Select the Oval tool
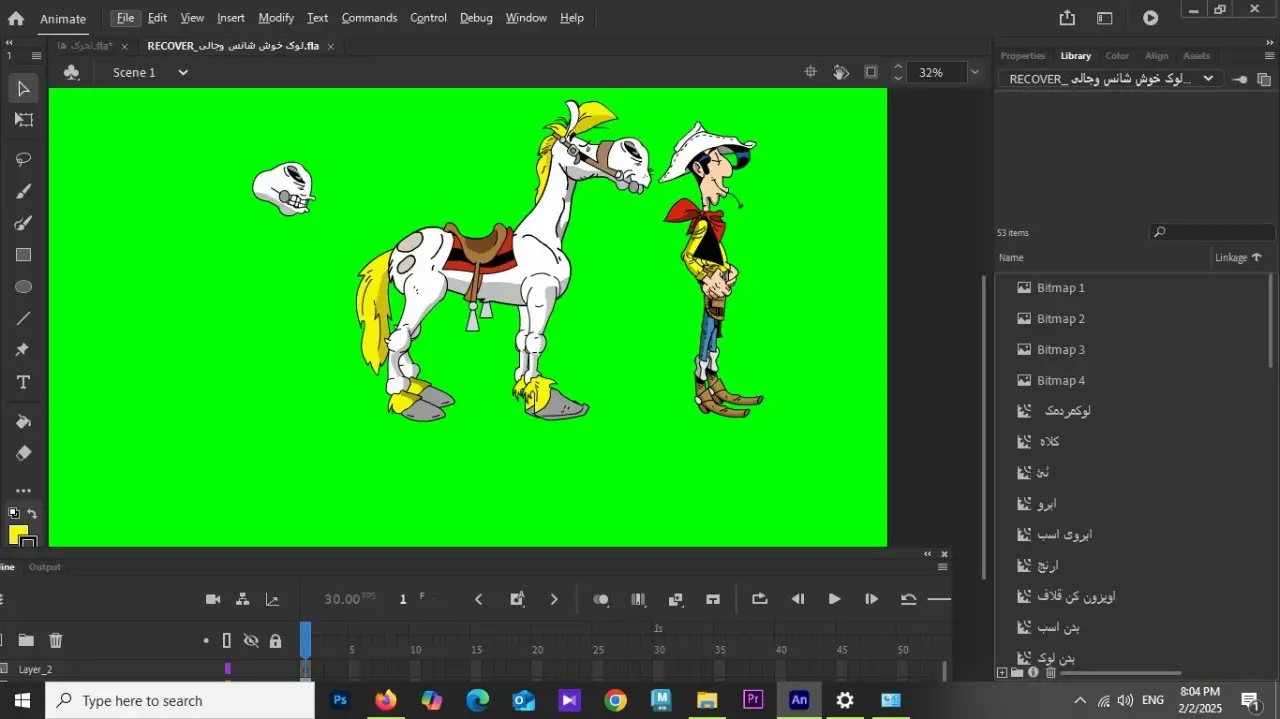Screen dimensions: 1280x719 coord(24,287)
